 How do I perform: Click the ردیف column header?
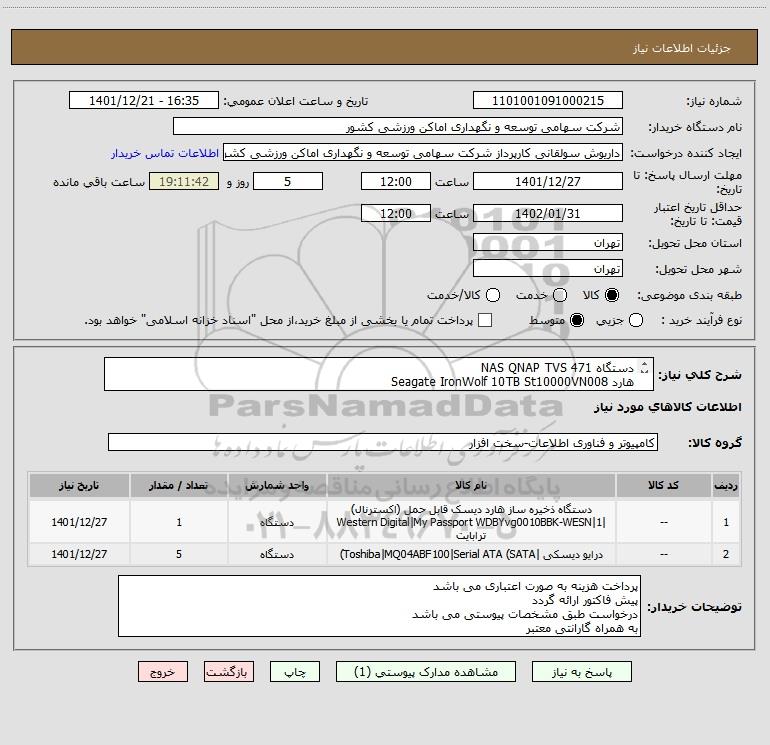point(726,486)
